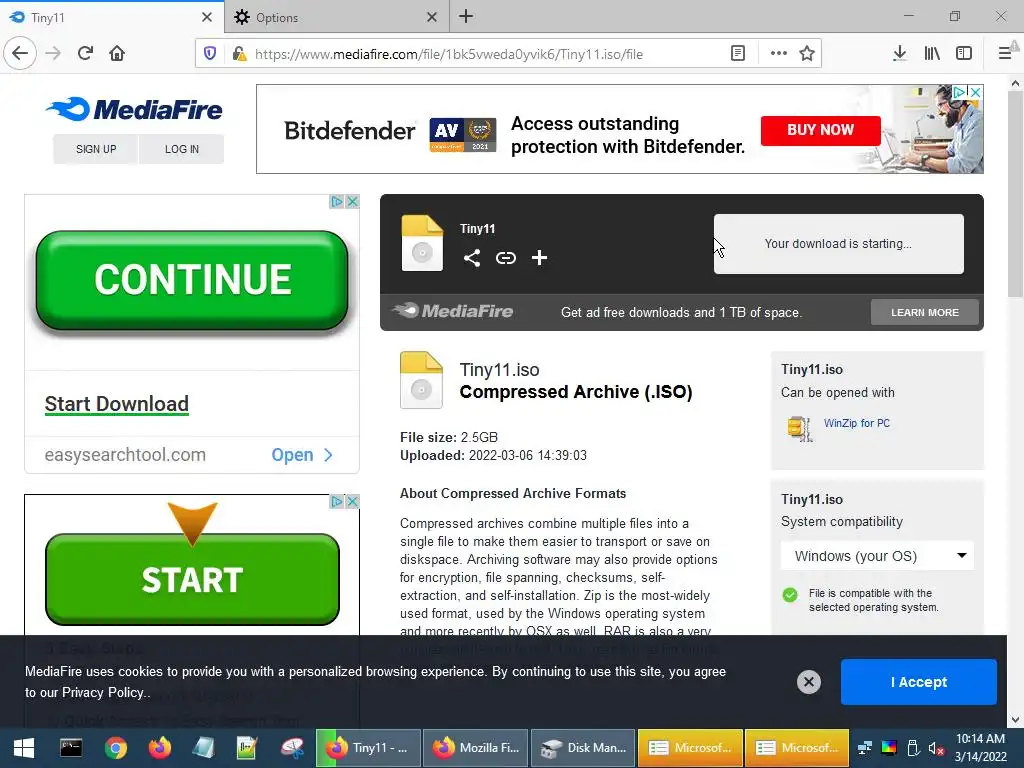1024x768 pixels.
Task: Open a new browser tab
Action: 466,16
